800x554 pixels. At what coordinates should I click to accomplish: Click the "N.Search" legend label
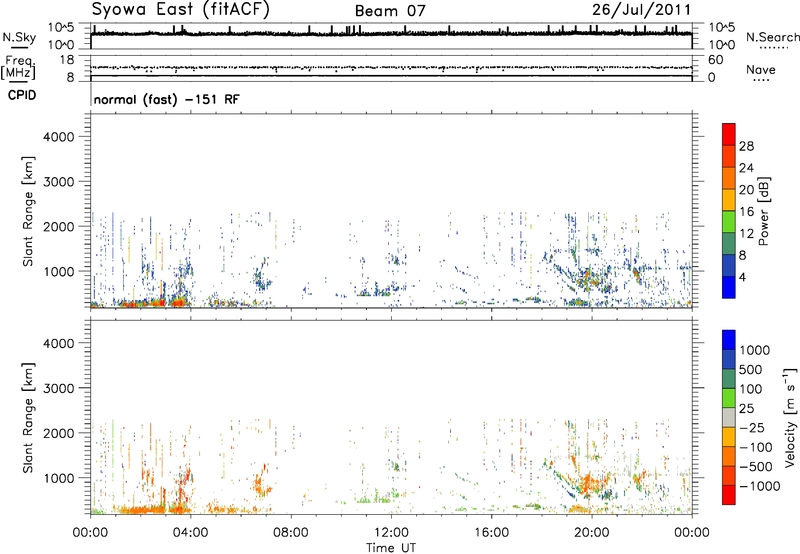772,37
